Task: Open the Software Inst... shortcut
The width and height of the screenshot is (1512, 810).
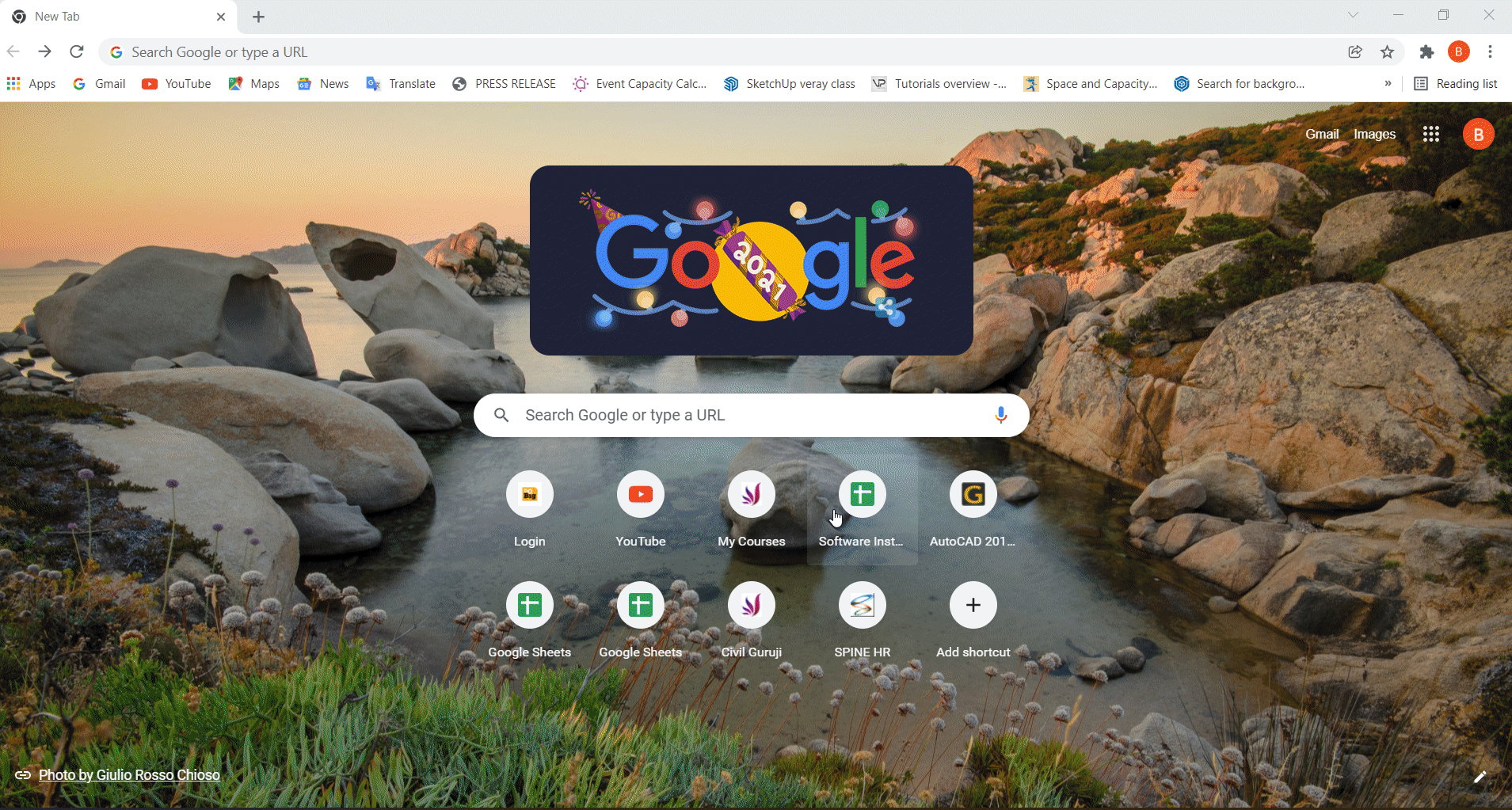Action: point(863,510)
